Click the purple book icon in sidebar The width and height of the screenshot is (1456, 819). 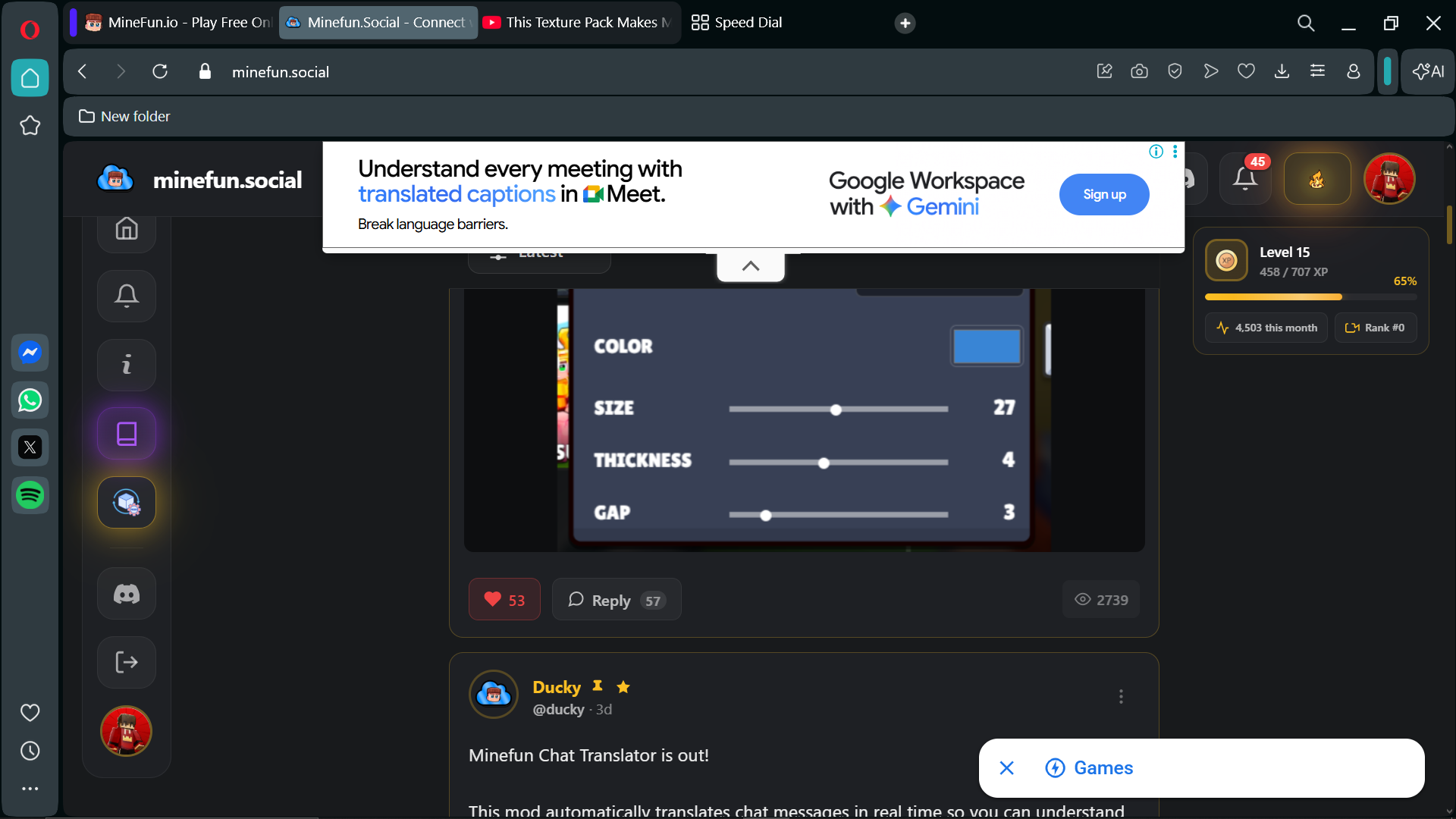tap(127, 434)
